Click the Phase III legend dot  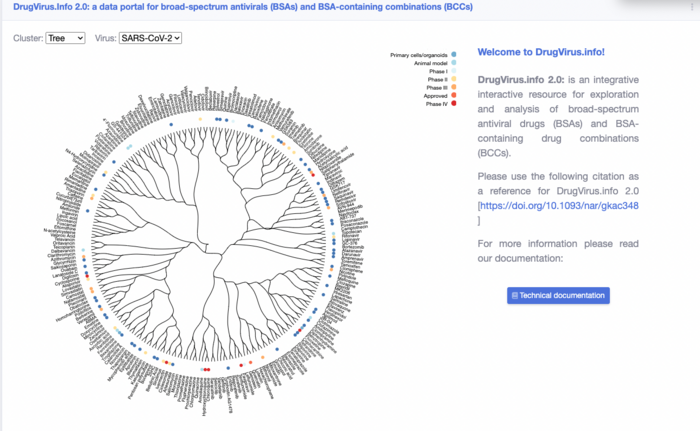coord(455,87)
